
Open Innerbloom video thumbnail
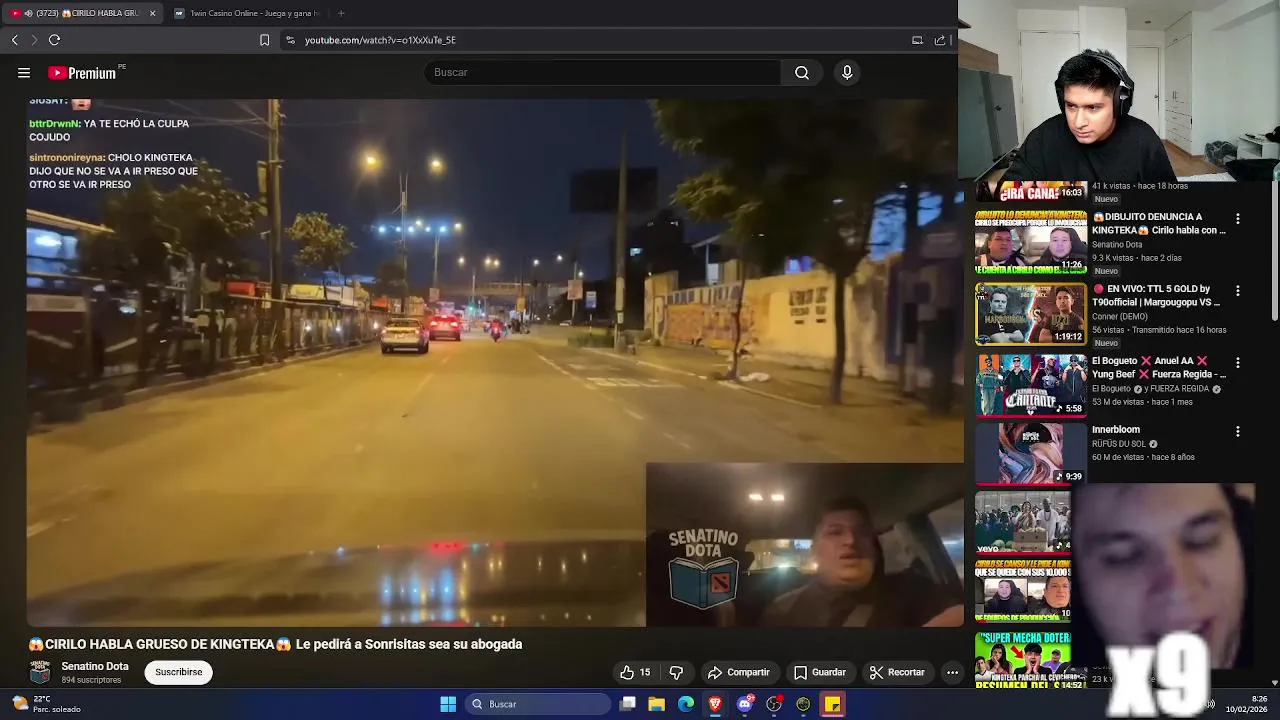[1031, 454]
